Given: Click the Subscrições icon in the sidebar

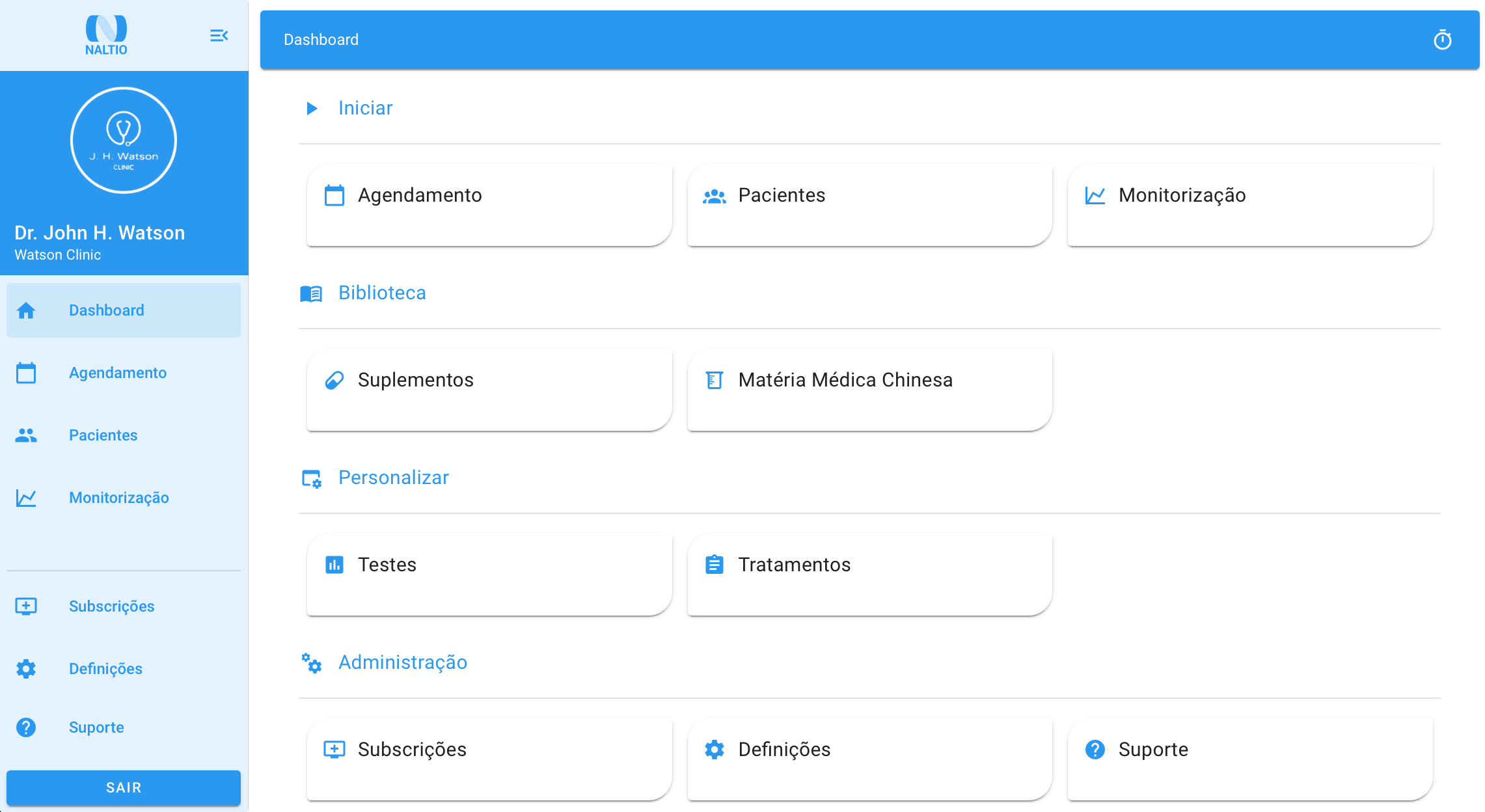Looking at the screenshot, I should tap(26, 606).
